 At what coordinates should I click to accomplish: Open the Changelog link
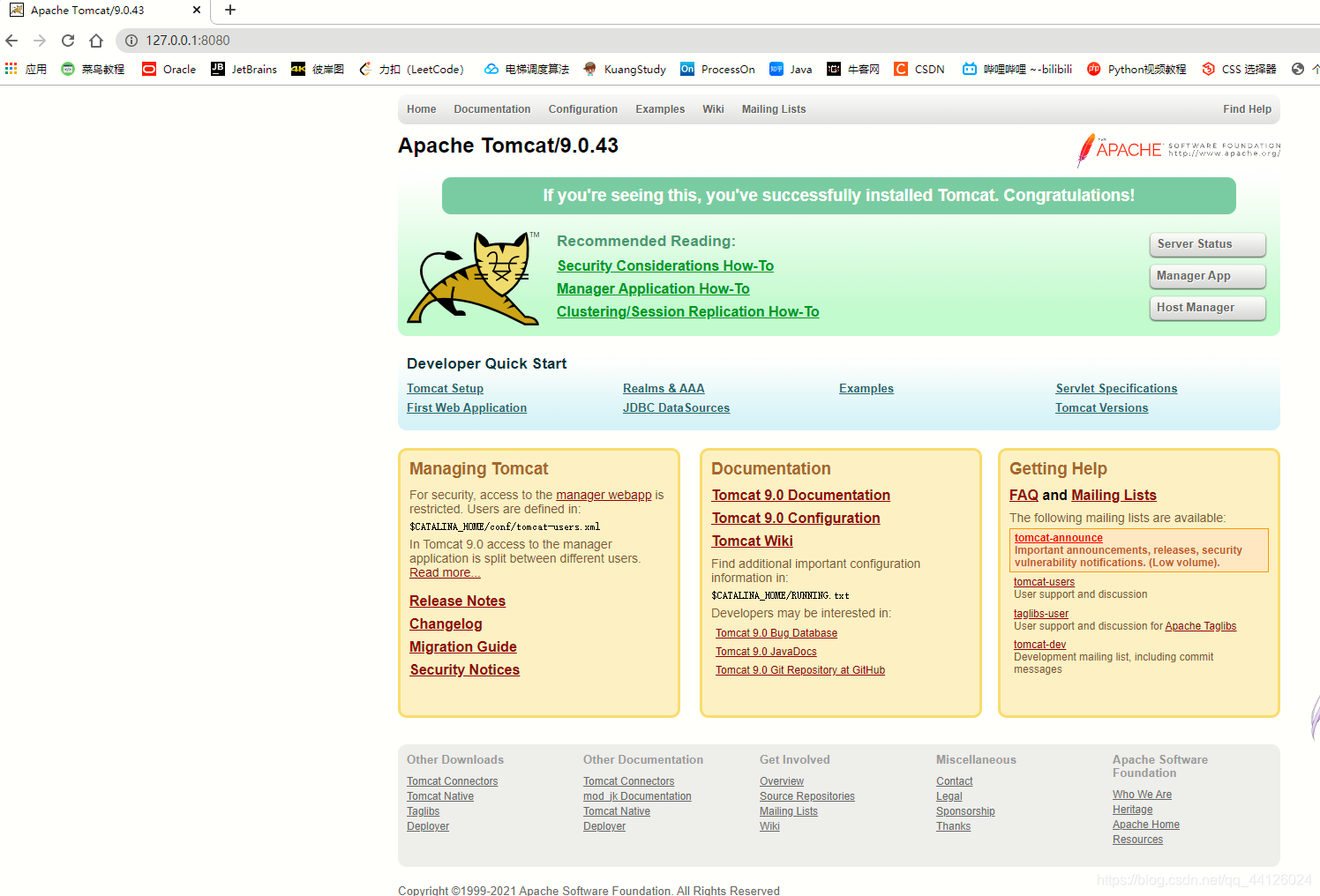pyautogui.click(x=446, y=623)
